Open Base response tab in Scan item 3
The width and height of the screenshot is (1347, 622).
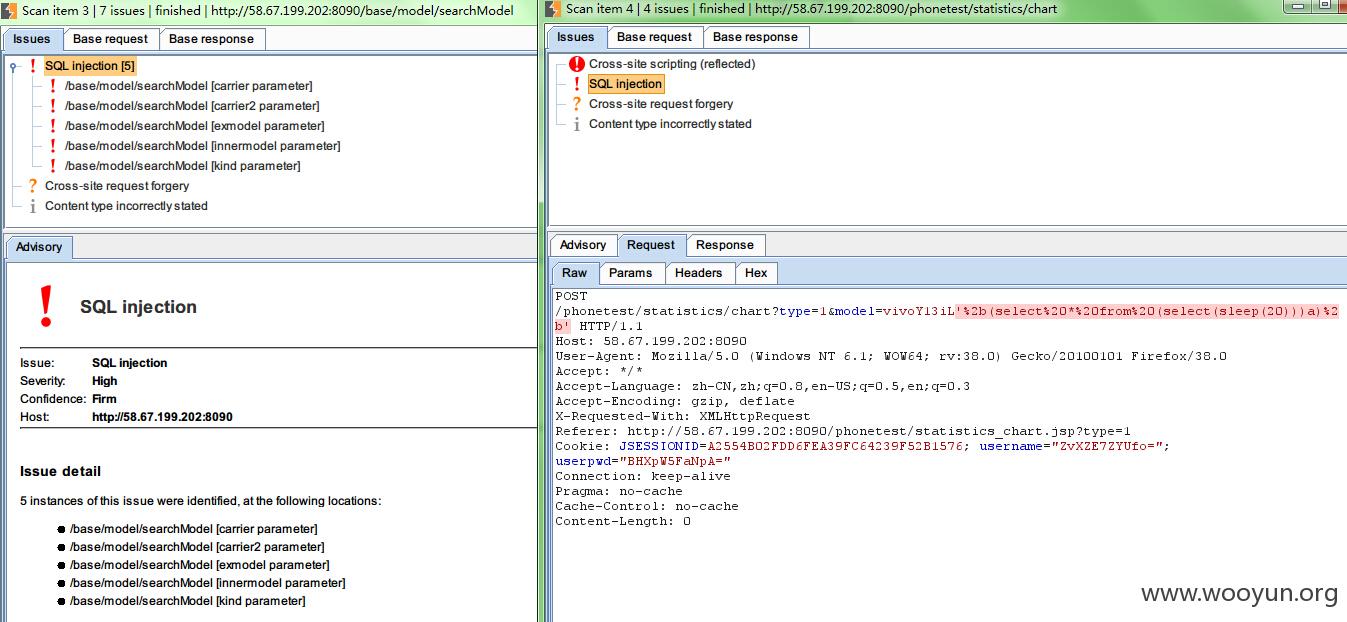click(211, 39)
